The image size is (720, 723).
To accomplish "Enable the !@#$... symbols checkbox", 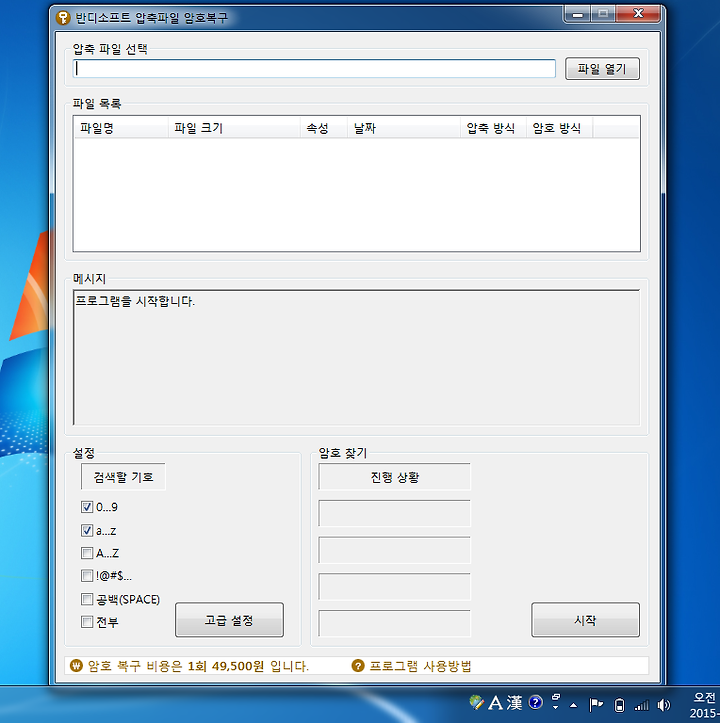I will coord(87,575).
